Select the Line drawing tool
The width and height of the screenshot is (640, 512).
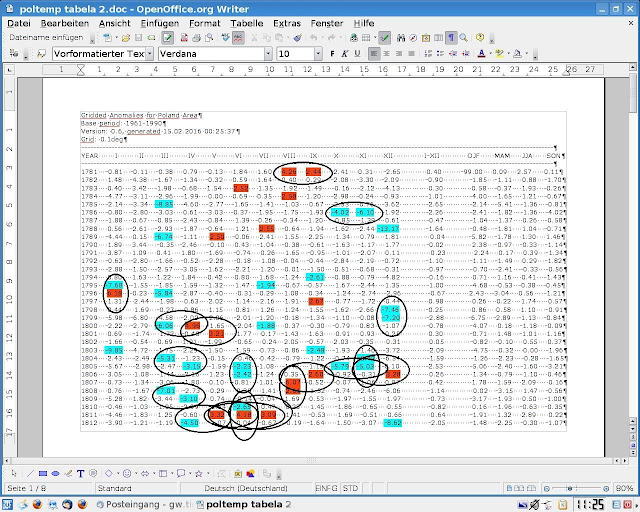(x=30, y=474)
